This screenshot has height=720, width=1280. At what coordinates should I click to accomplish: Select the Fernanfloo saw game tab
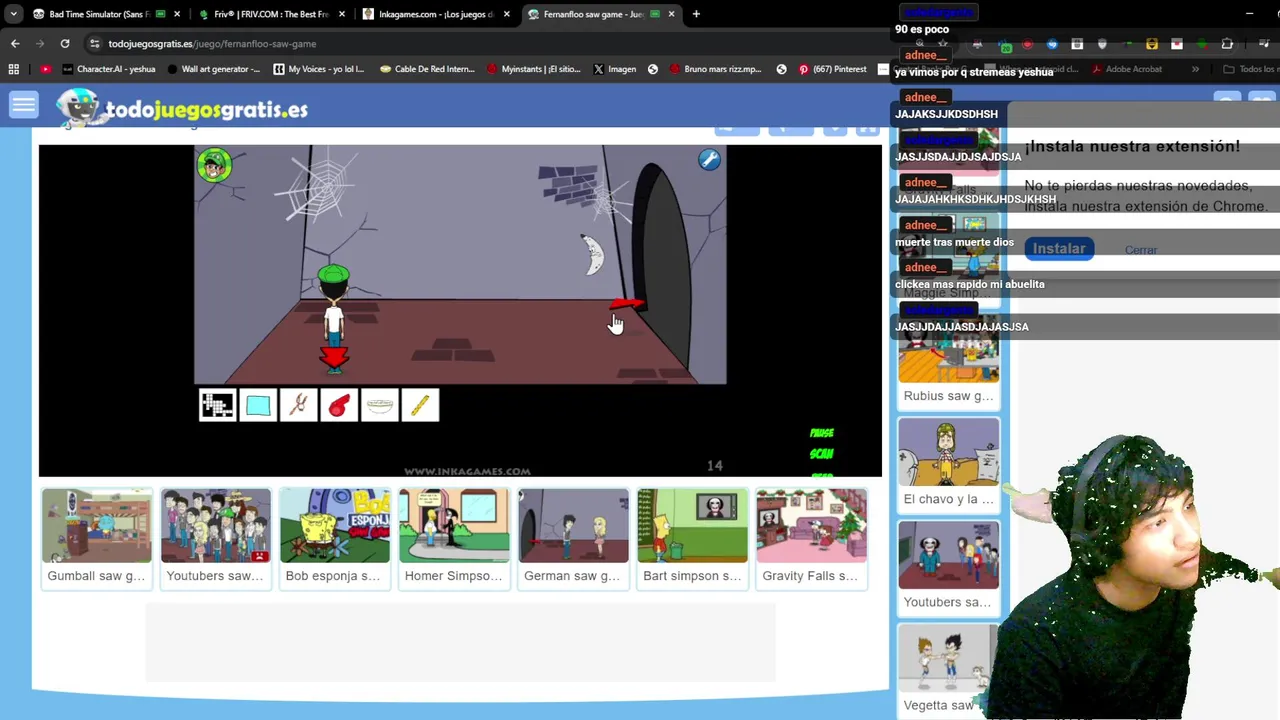pos(600,14)
